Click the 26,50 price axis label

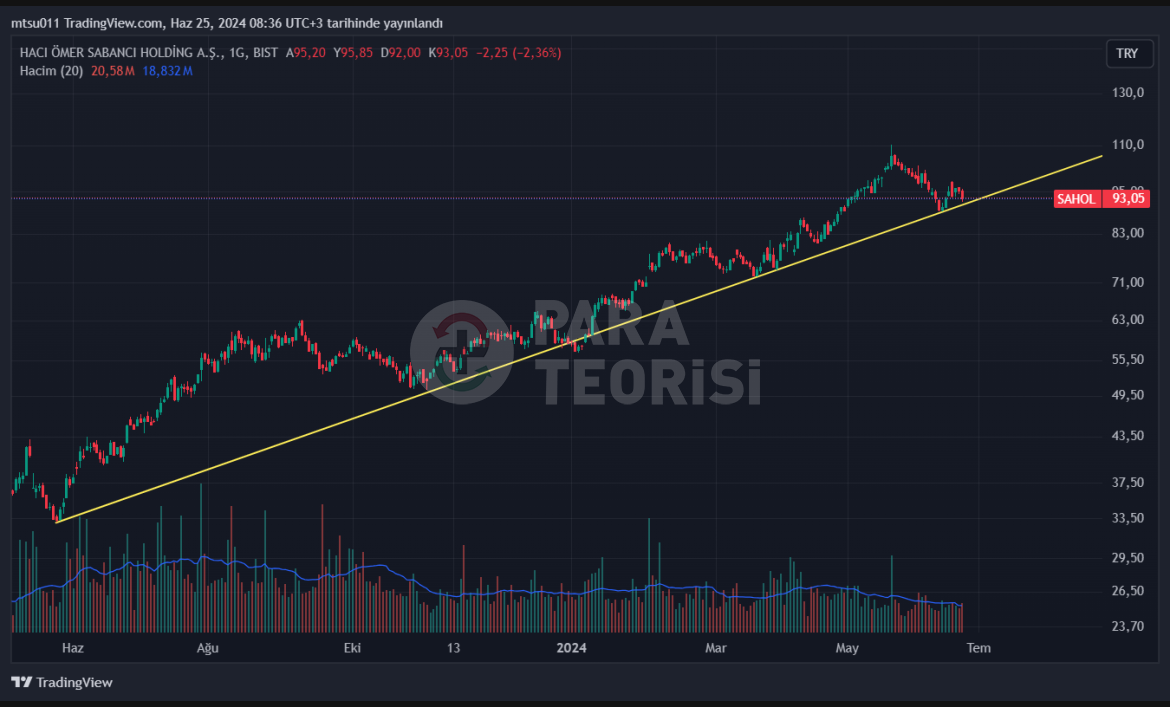[x=1127, y=591]
